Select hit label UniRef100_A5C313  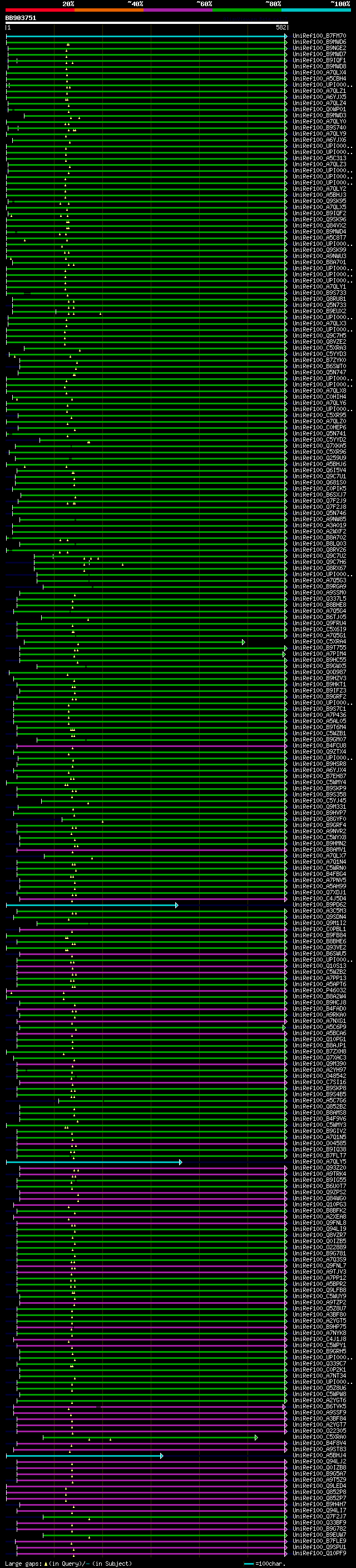(319, 159)
